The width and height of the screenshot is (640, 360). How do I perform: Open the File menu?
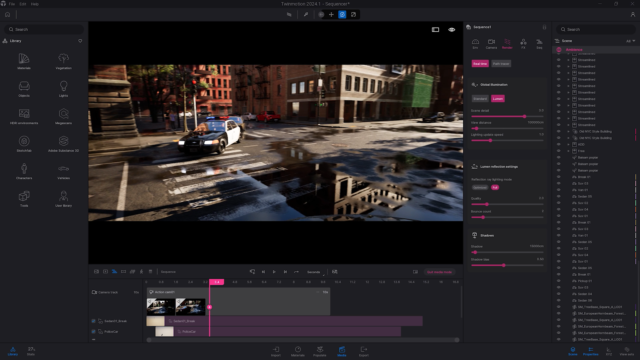[12, 4]
